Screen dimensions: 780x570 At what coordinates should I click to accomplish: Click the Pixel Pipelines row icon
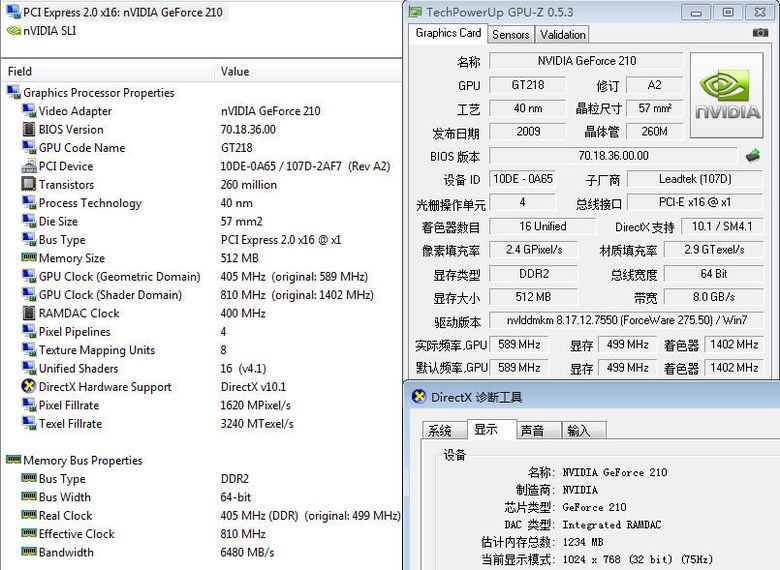coord(29,331)
